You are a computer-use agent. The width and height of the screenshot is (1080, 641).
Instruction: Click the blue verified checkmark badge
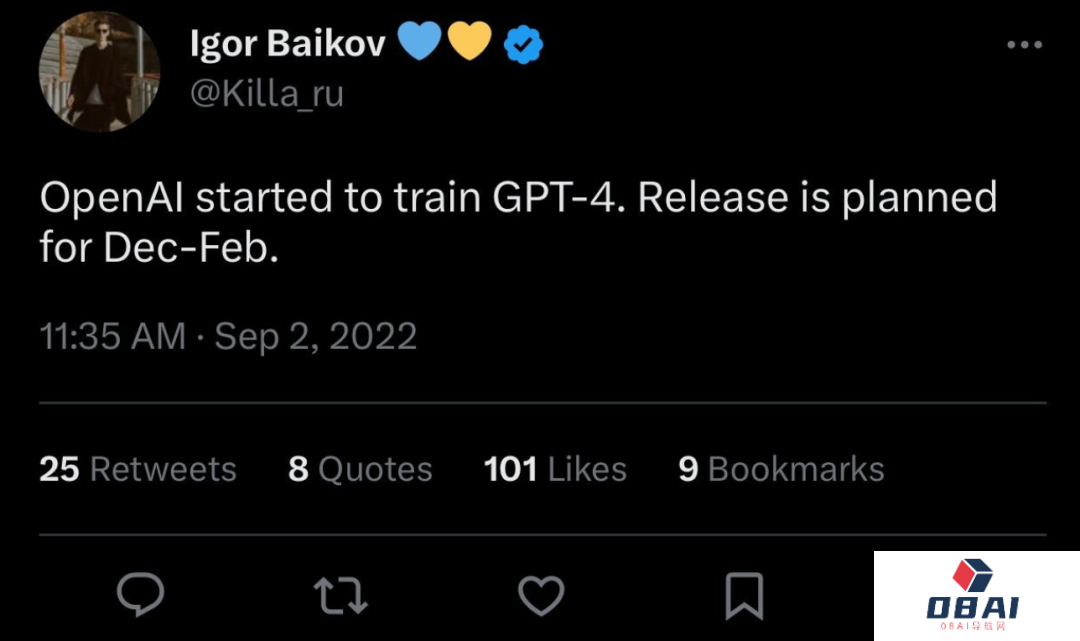coord(523,43)
